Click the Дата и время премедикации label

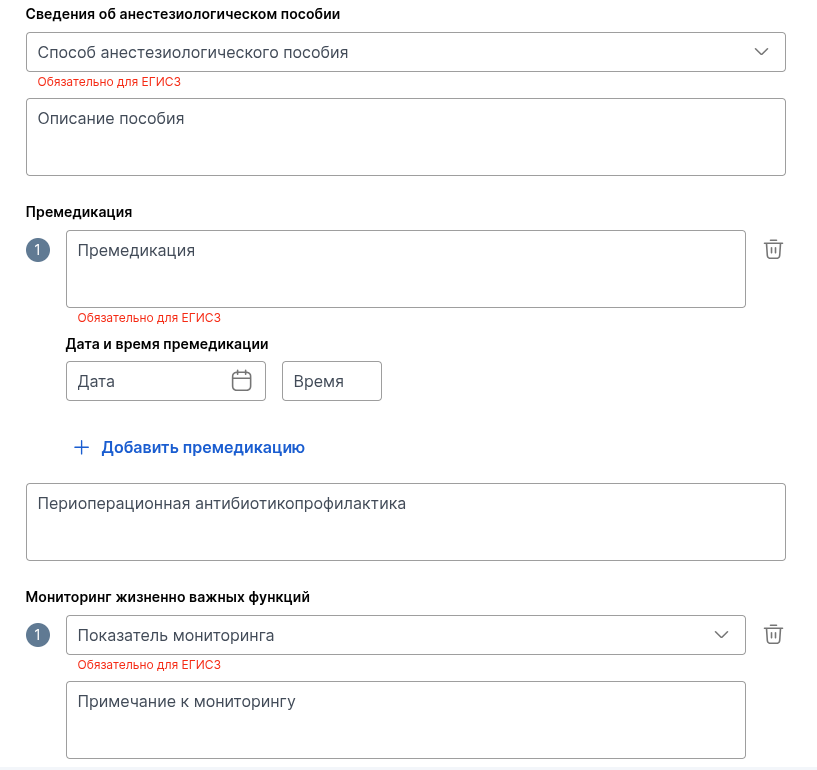pos(167,344)
